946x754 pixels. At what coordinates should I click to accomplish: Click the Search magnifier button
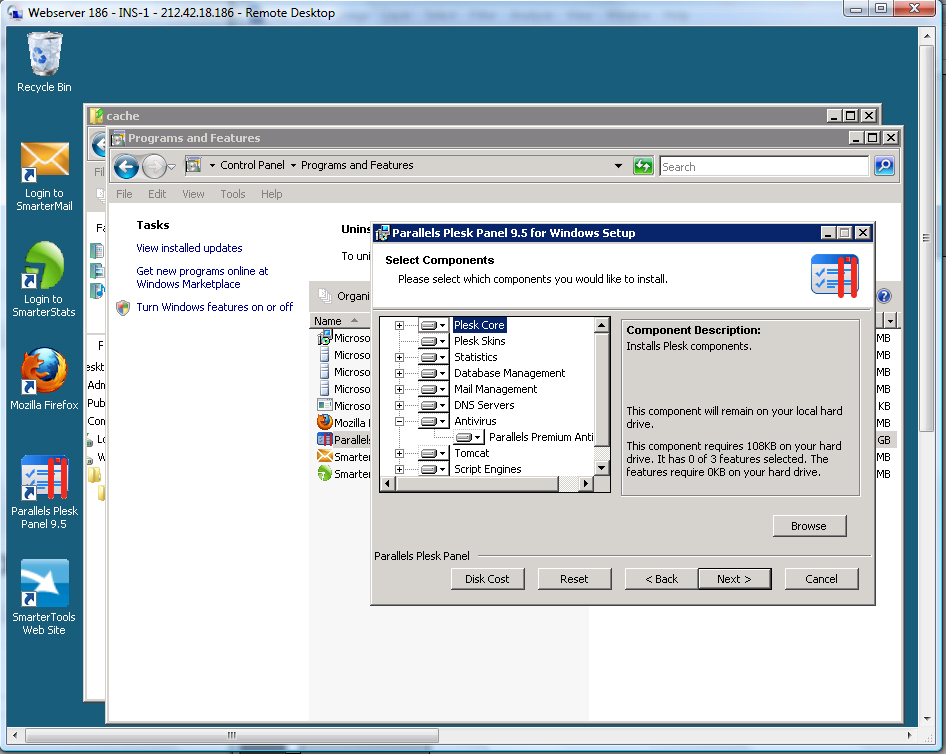pyautogui.click(x=884, y=166)
